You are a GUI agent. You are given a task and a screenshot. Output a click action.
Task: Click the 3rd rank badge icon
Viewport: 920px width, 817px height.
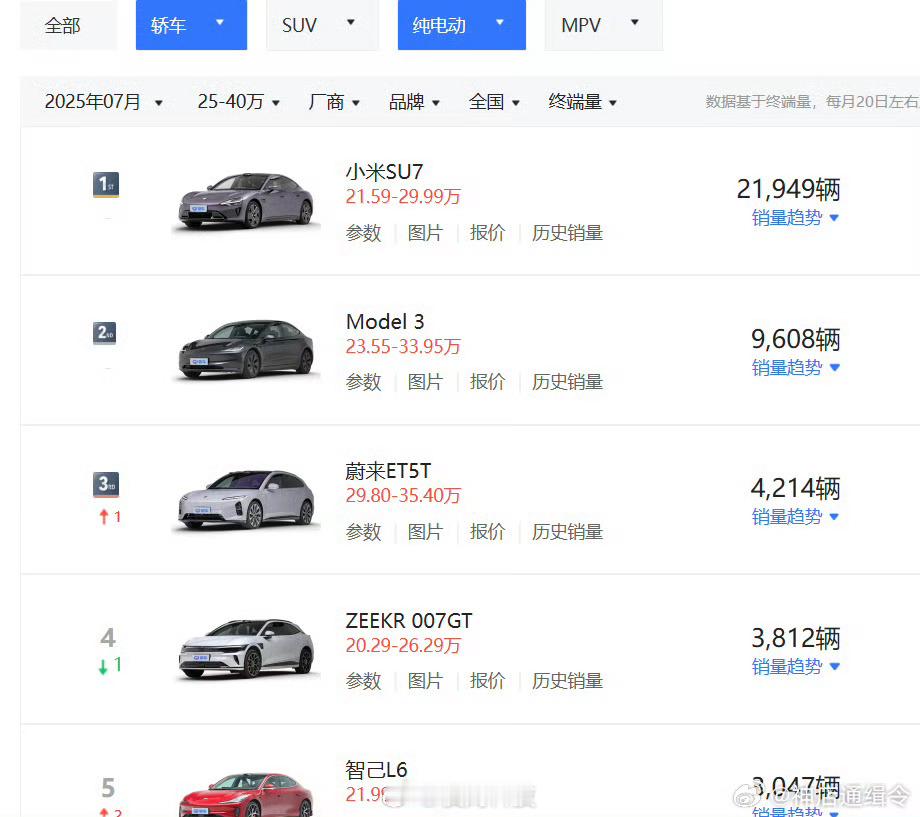click(106, 485)
